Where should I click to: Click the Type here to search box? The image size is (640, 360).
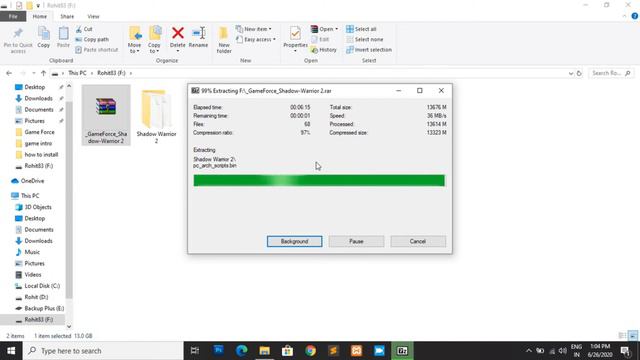tap(103, 351)
